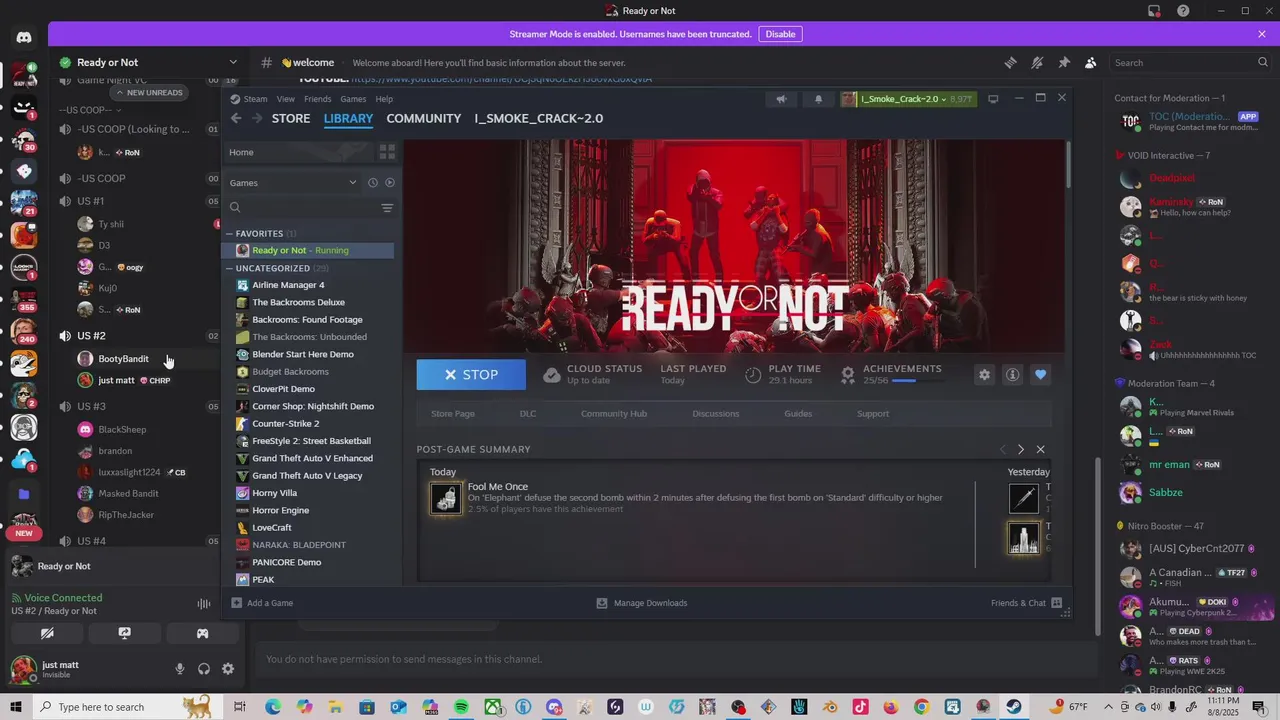Viewport: 1280px width, 720px height.
Task: Go to Steam STORE tab
Action: (x=291, y=118)
